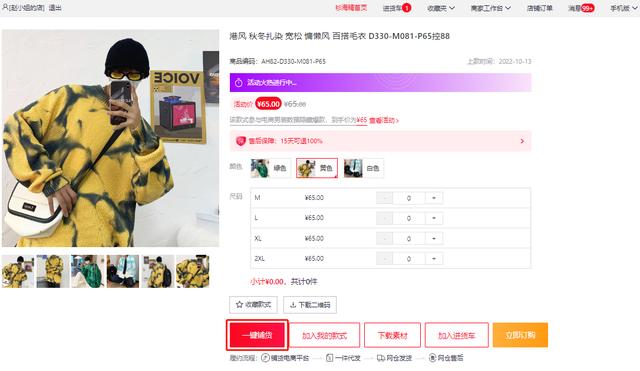
Task: Decrease quantity for size XL
Action: point(384,238)
